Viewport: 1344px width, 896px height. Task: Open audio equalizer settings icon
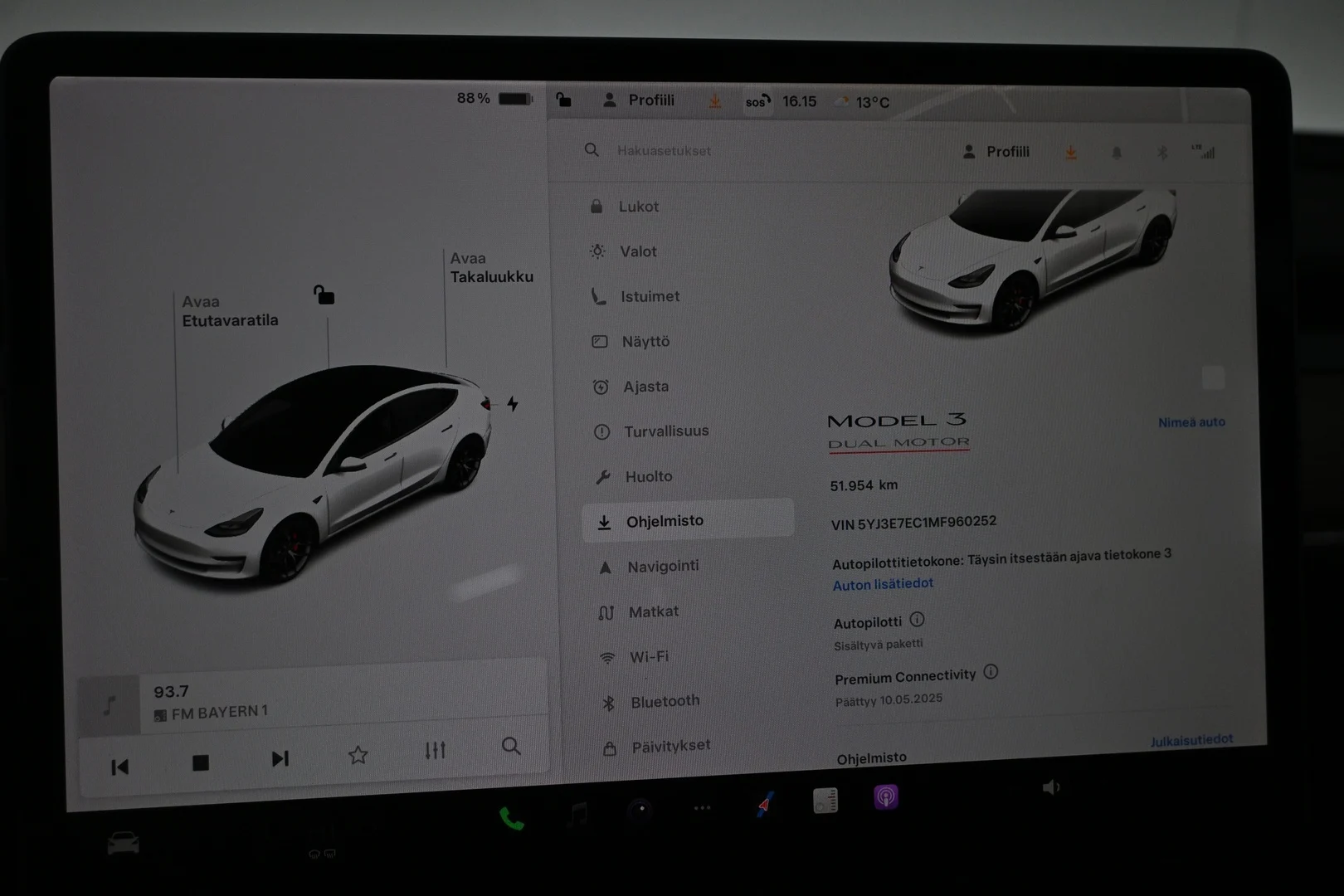(x=435, y=750)
